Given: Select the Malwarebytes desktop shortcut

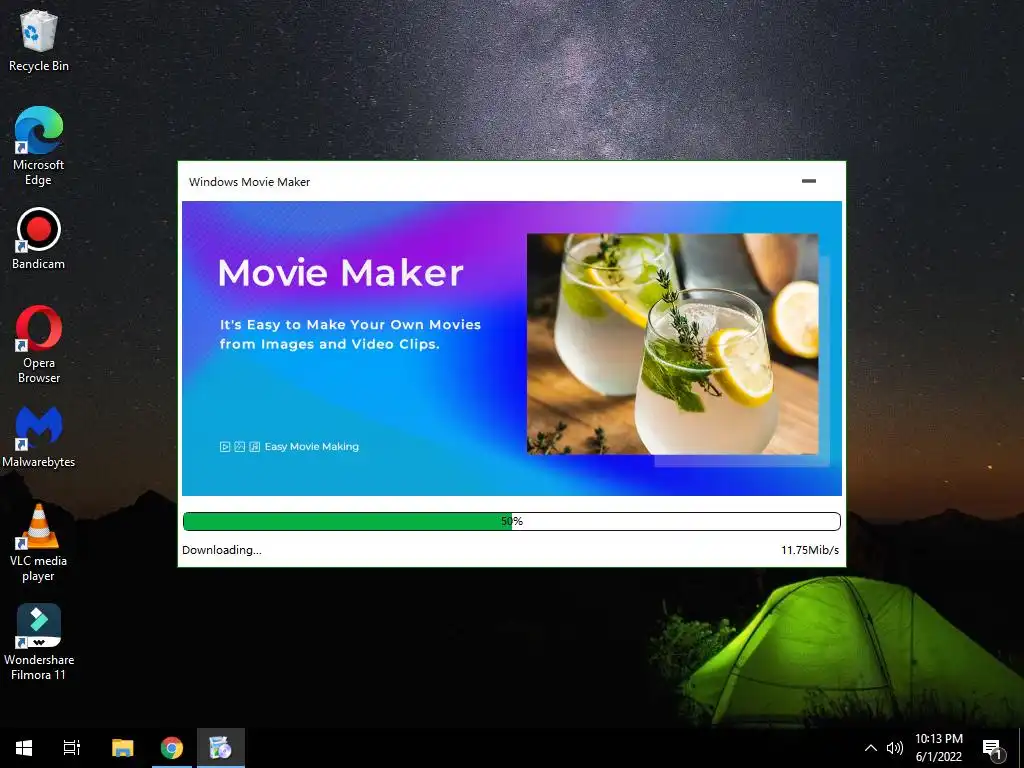Looking at the screenshot, I should (39, 436).
